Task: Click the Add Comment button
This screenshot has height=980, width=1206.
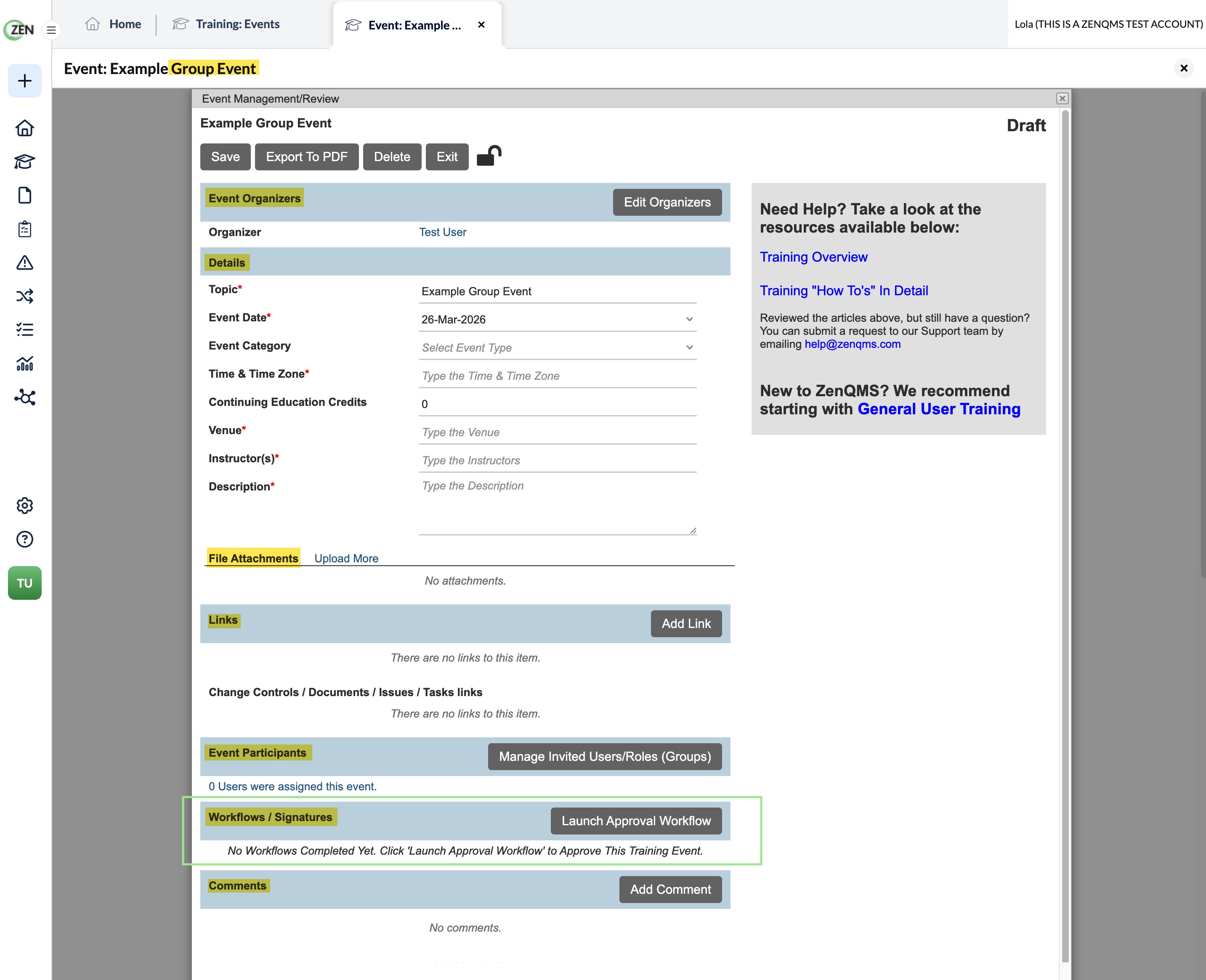Action: click(x=670, y=890)
